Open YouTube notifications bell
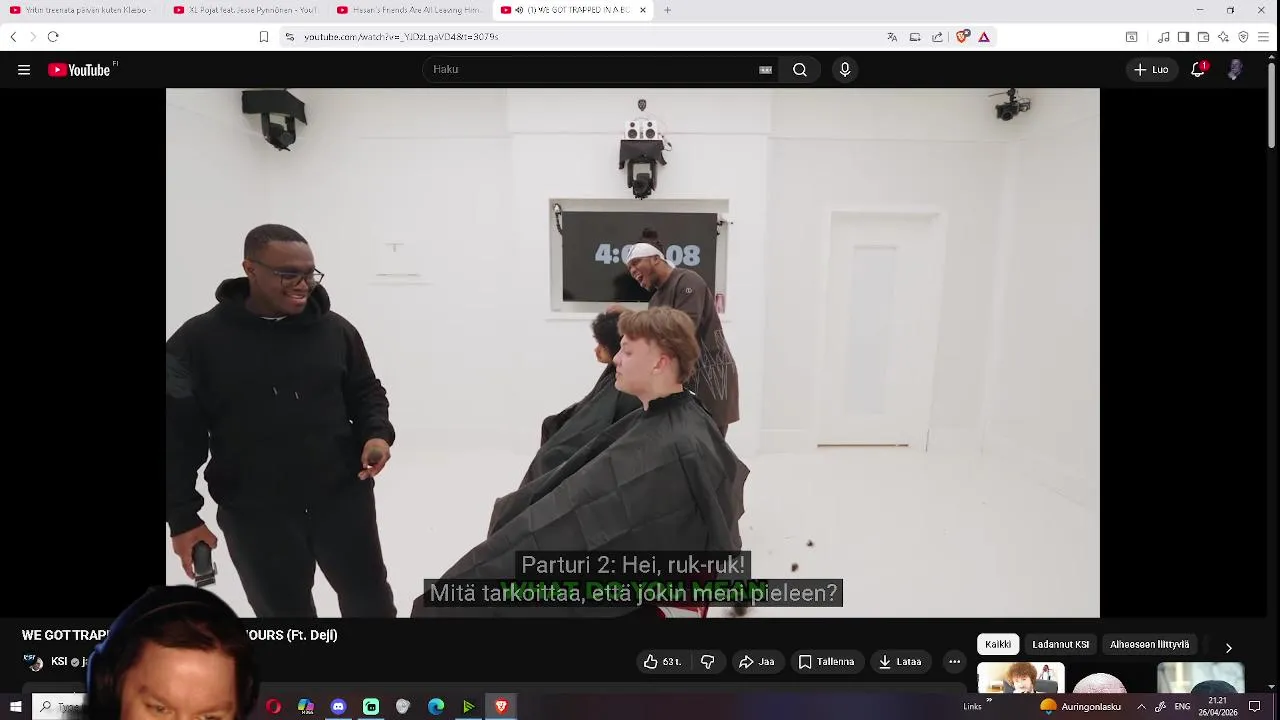The image size is (1280, 720). (1198, 70)
